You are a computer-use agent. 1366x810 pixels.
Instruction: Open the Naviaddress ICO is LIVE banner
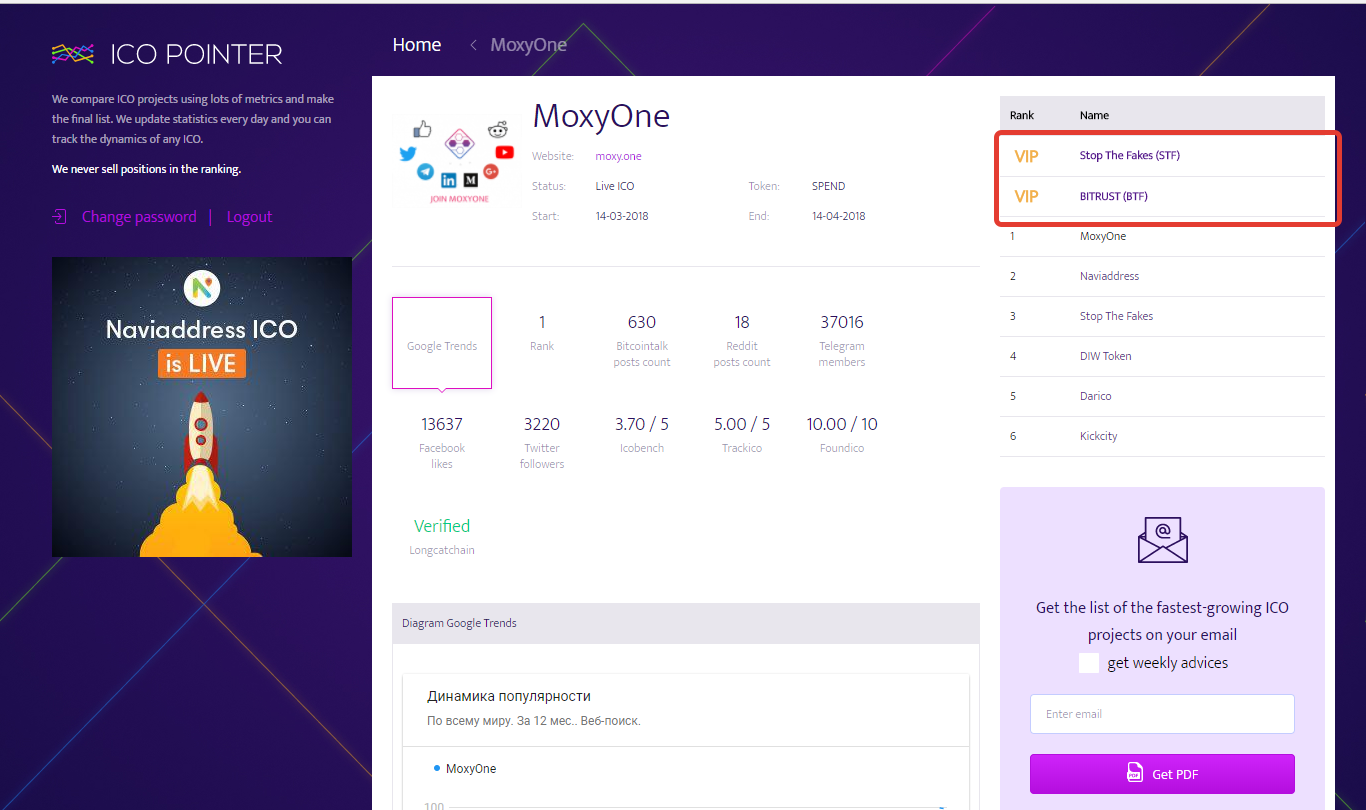tap(202, 407)
